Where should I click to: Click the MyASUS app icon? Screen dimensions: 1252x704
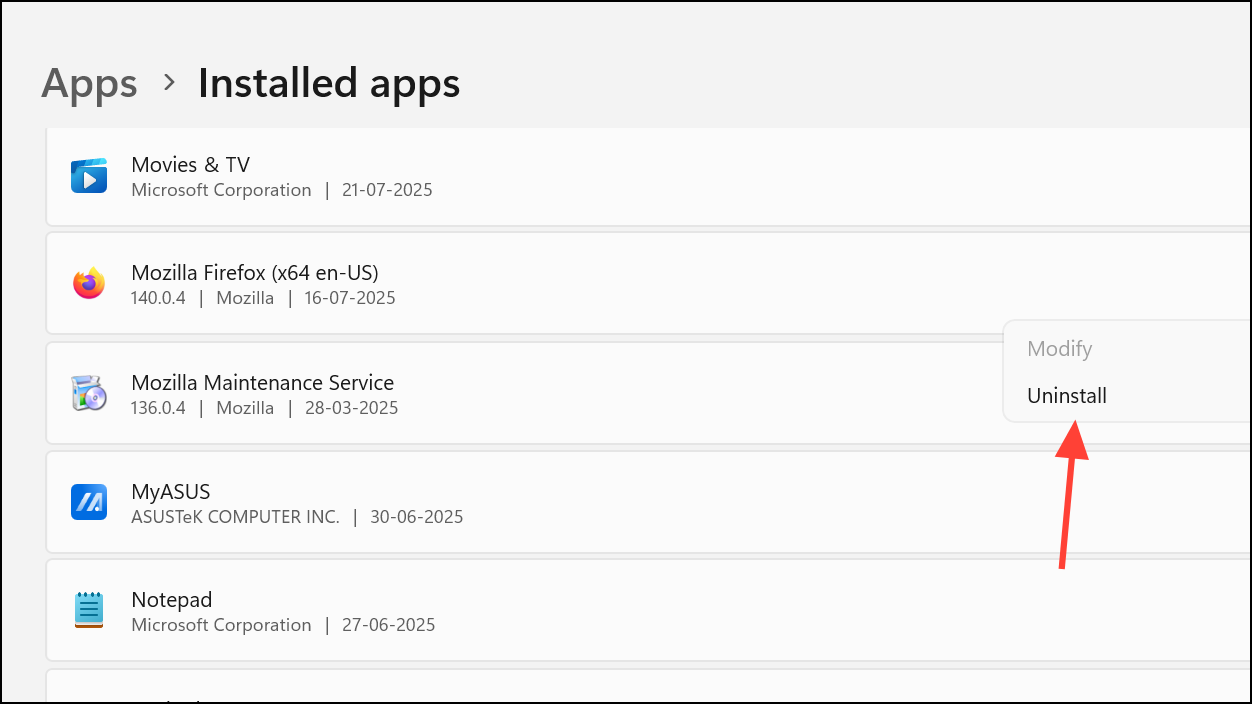pyautogui.click(x=89, y=502)
